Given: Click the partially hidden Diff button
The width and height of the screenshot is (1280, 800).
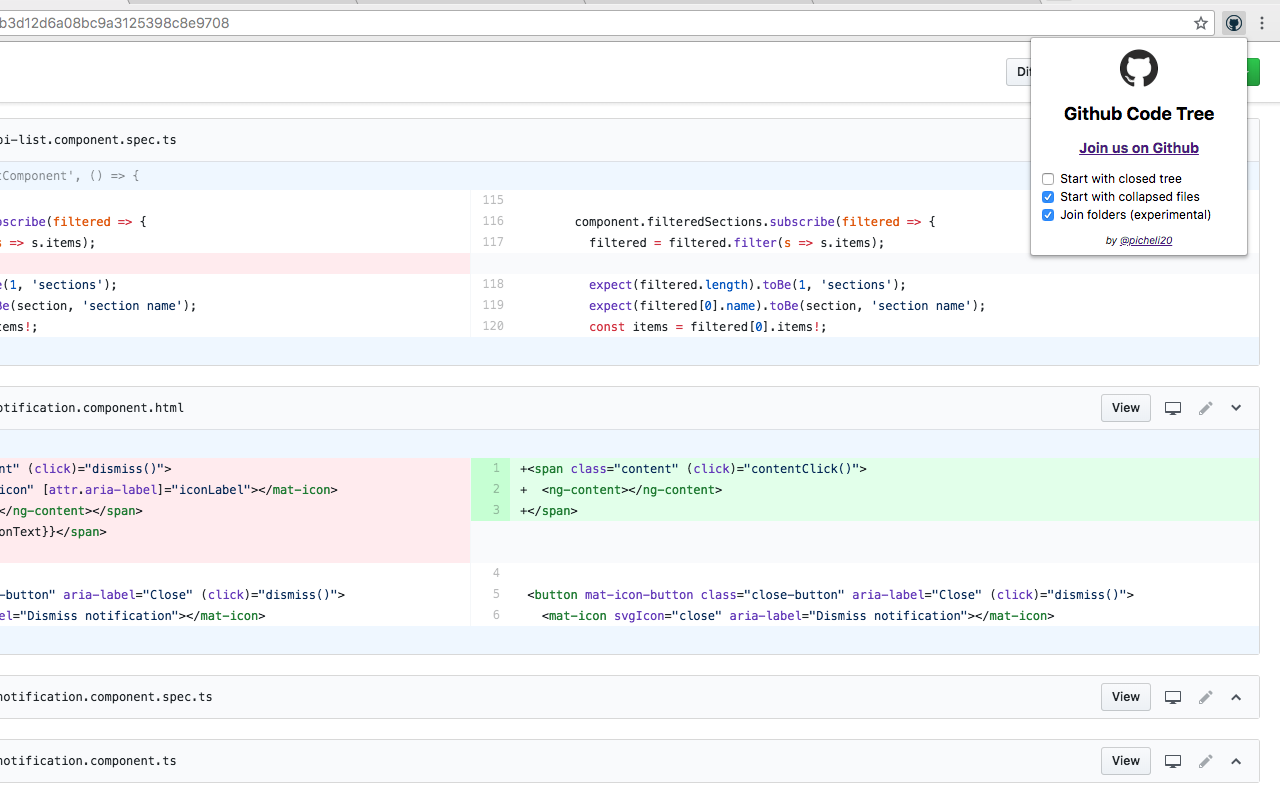Looking at the screenshot, I should point(1018,72).
